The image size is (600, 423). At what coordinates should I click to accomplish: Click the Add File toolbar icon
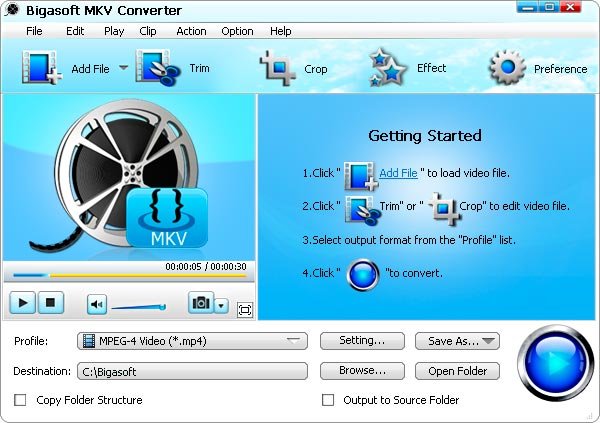(x=42, y=67)
